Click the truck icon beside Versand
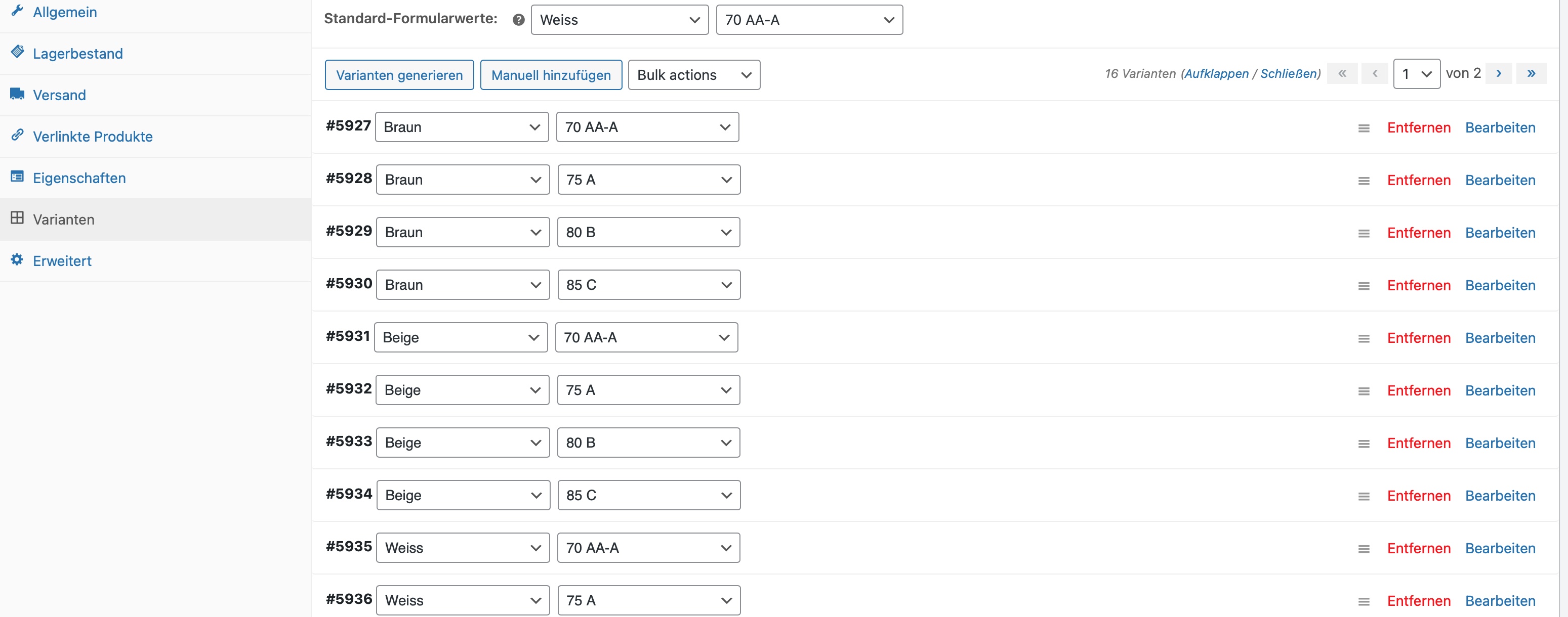Image resolution: width=1568 pixels, height=617 pixels. coord(17,94)
